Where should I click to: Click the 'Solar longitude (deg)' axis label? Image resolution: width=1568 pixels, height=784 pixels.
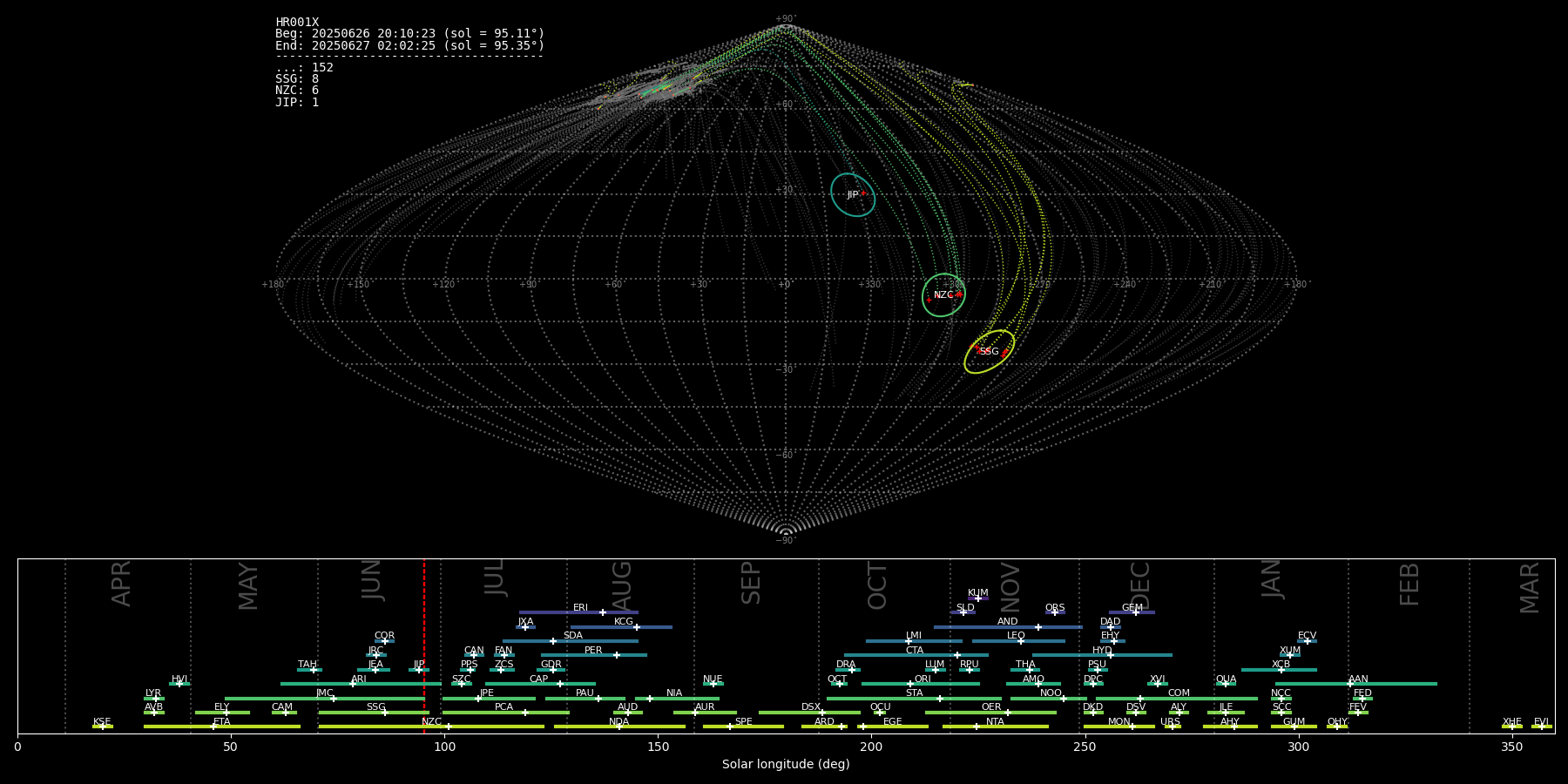point(786,764)
